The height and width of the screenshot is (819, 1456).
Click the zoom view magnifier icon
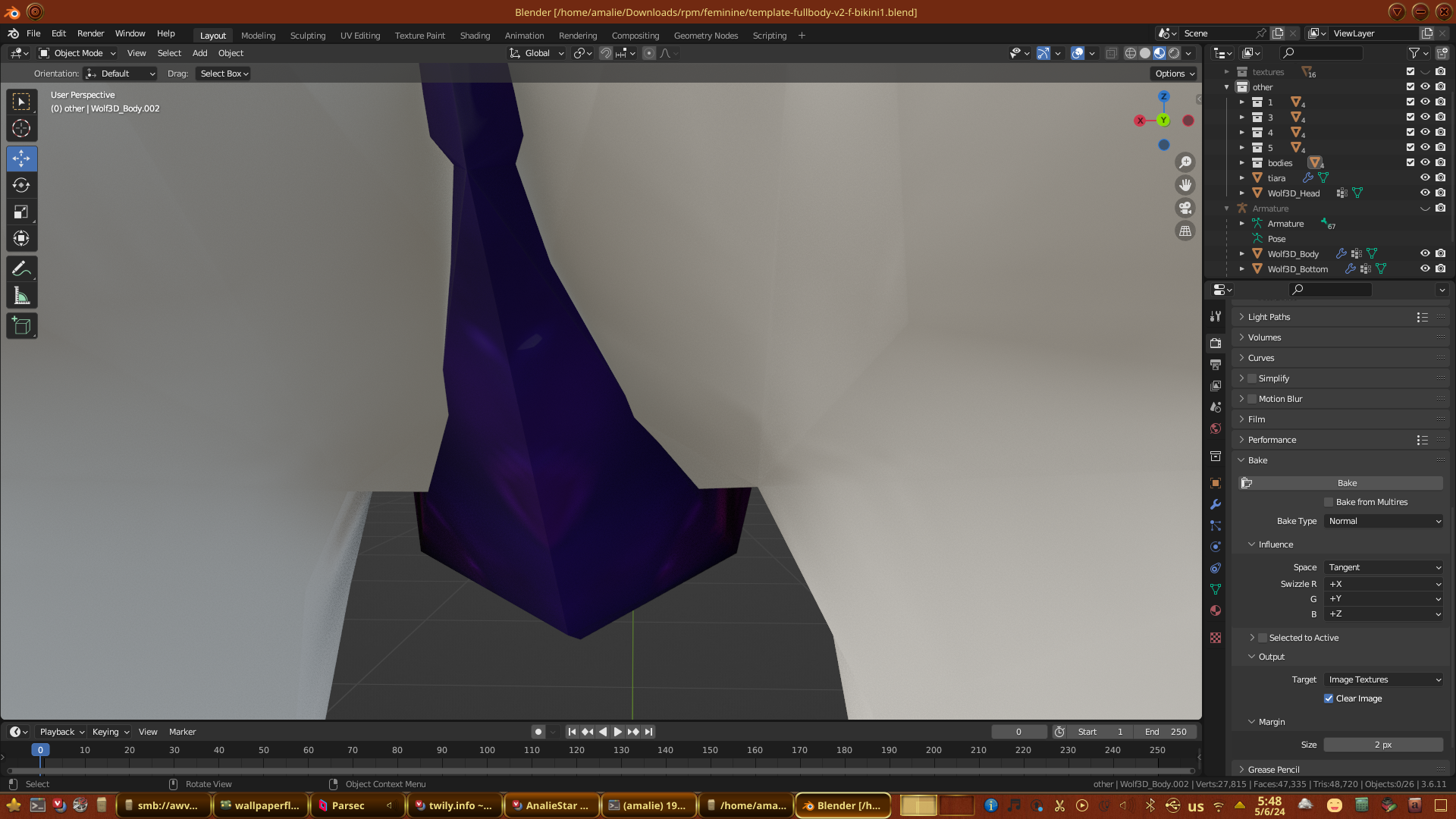[1185, 162]
